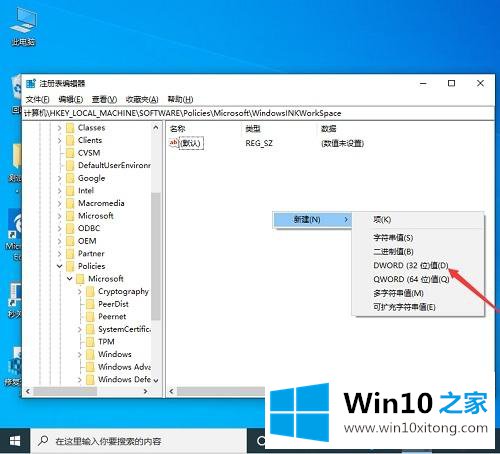Expand the Cryptography key
Viewport: 500px width, 454px height.
tap(79, 292)
